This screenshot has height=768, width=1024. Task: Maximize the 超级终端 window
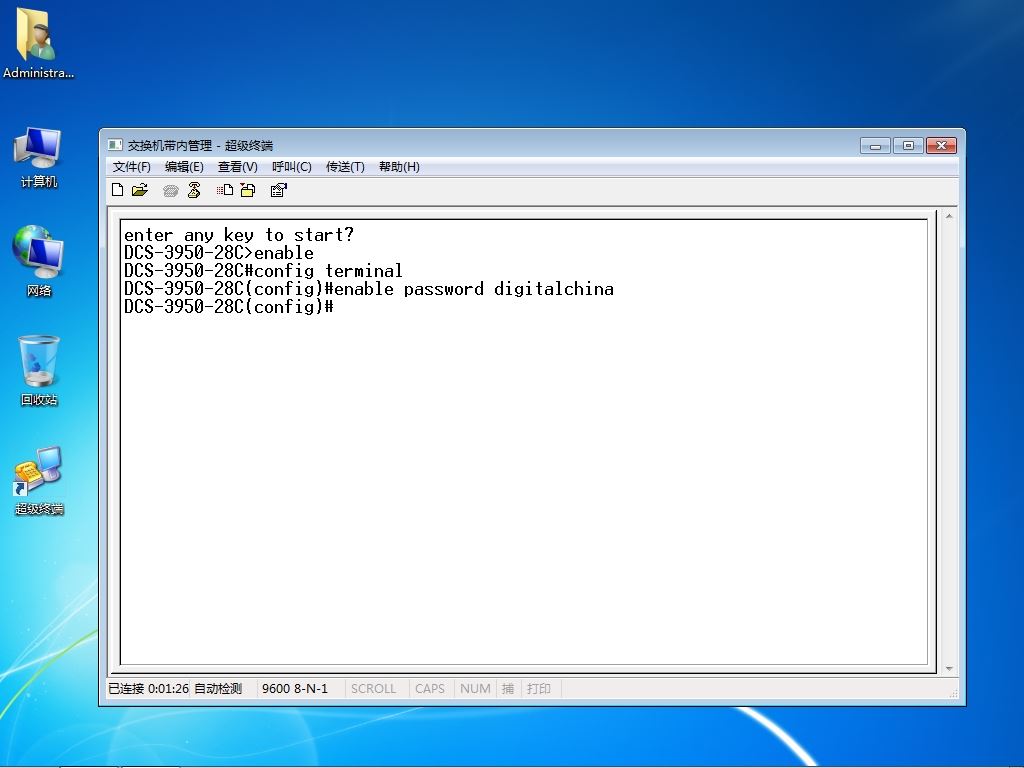pos(908,145)
